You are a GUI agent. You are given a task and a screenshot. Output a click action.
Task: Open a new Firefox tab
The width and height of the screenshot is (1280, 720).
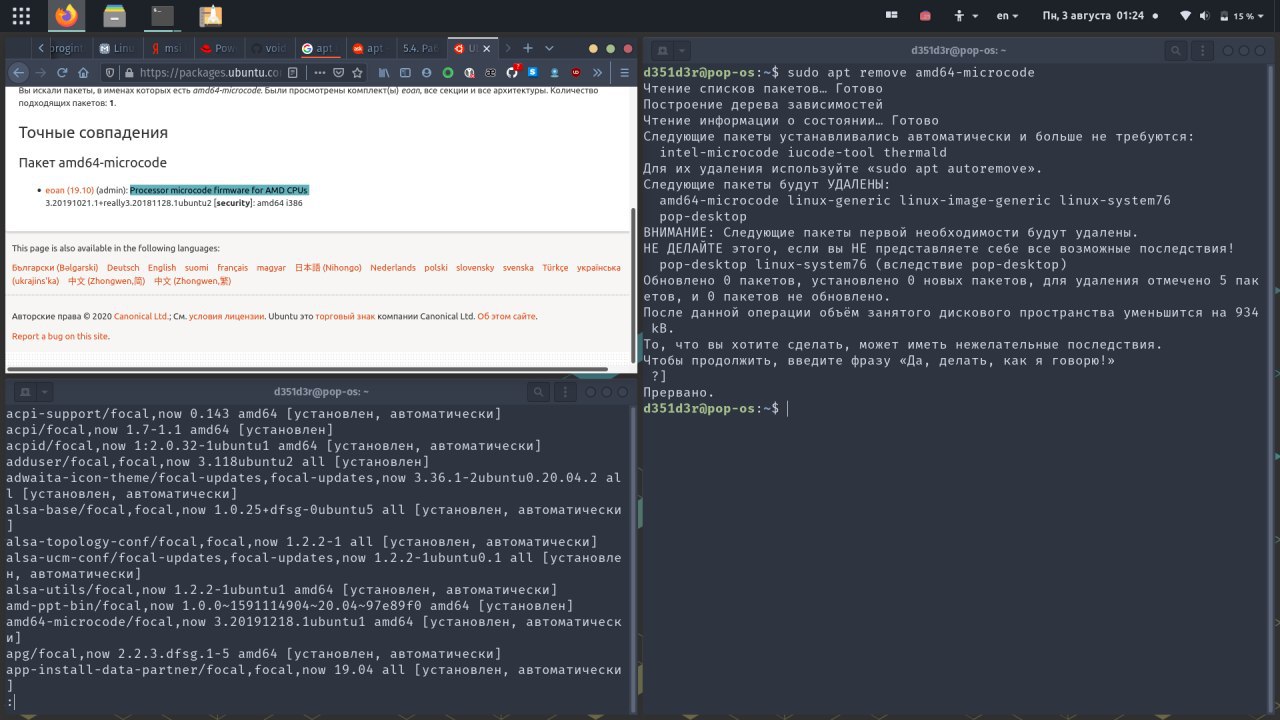[x=528, y=48]
